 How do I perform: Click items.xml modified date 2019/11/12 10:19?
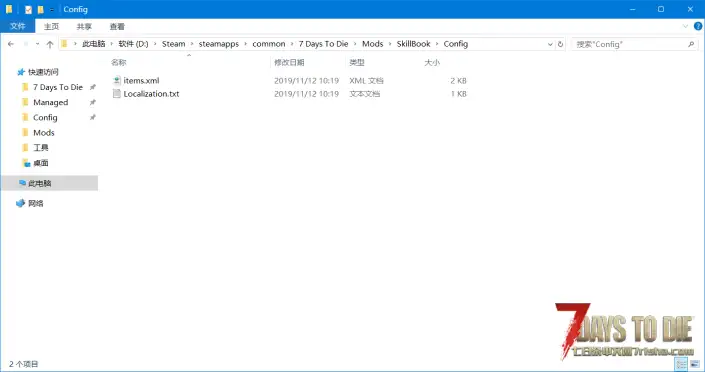306,81
